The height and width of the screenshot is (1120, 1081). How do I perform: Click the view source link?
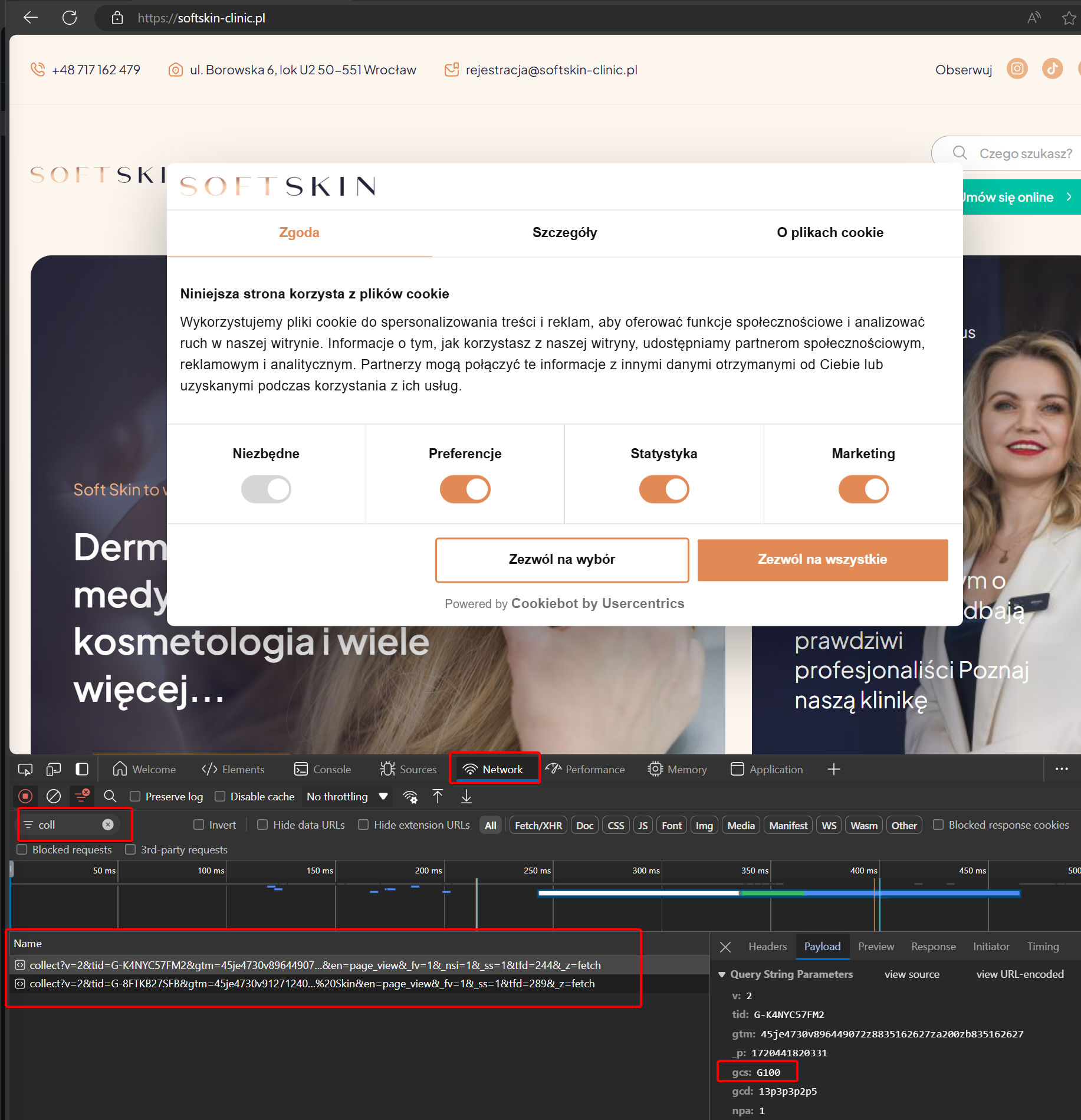click(x=912, y=974)
